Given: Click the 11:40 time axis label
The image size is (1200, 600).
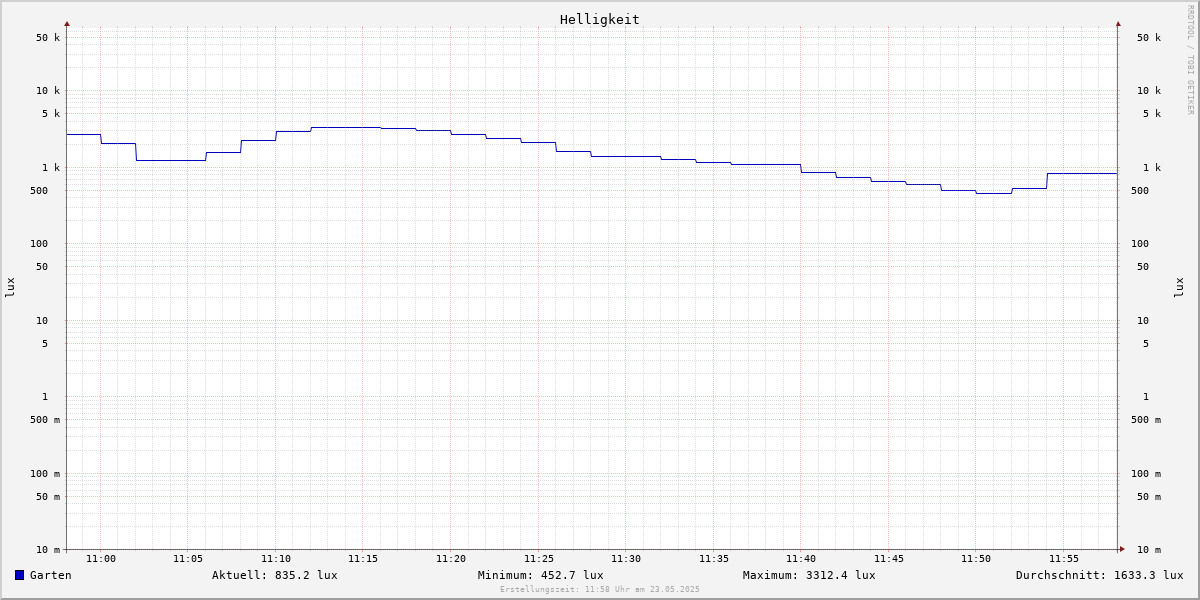Looking at the screenshot, I should (801, 559).
